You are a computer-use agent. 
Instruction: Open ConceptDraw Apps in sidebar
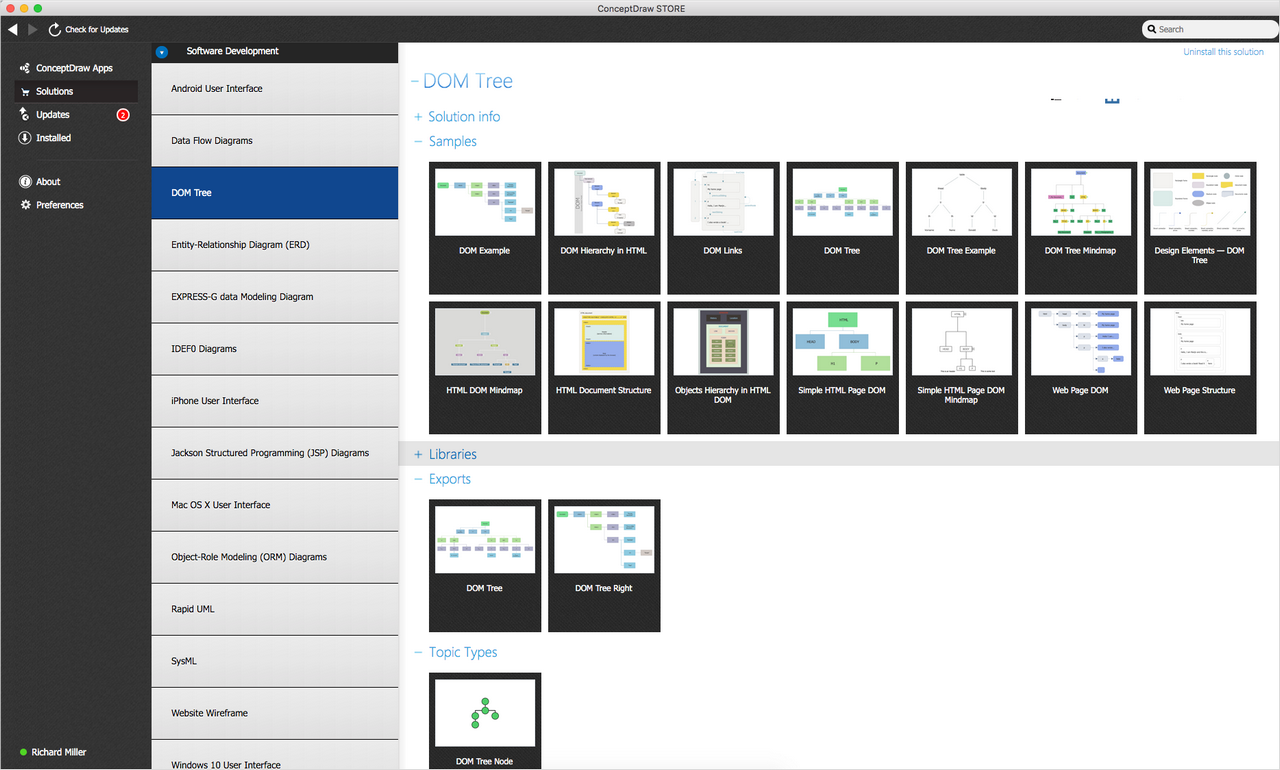click(74, 68)
